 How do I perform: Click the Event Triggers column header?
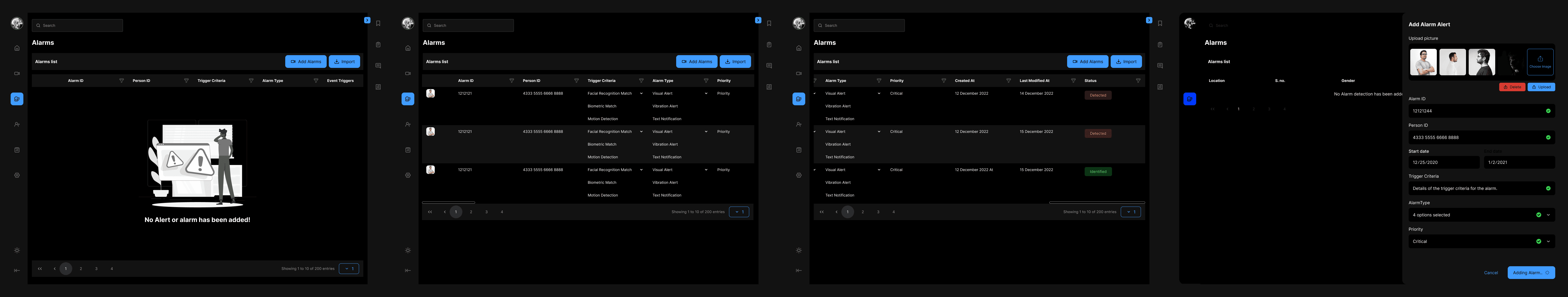tap(340, 81)
